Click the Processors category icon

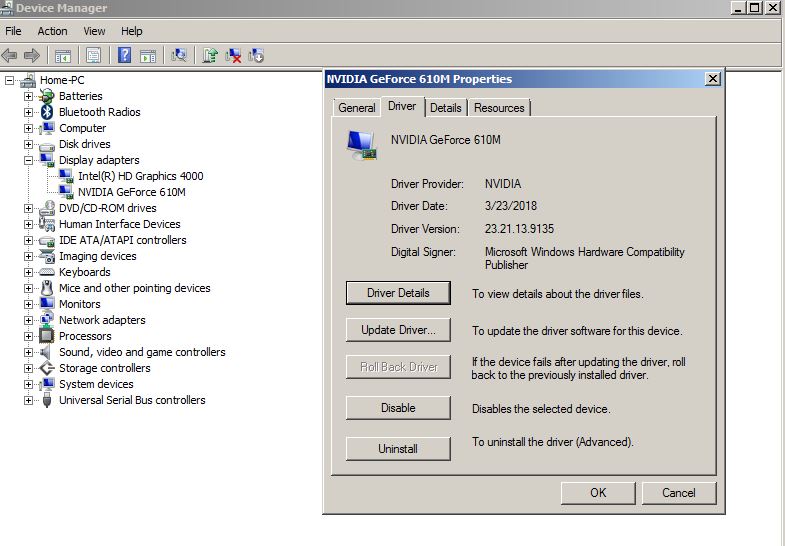(x=47, y=335)
